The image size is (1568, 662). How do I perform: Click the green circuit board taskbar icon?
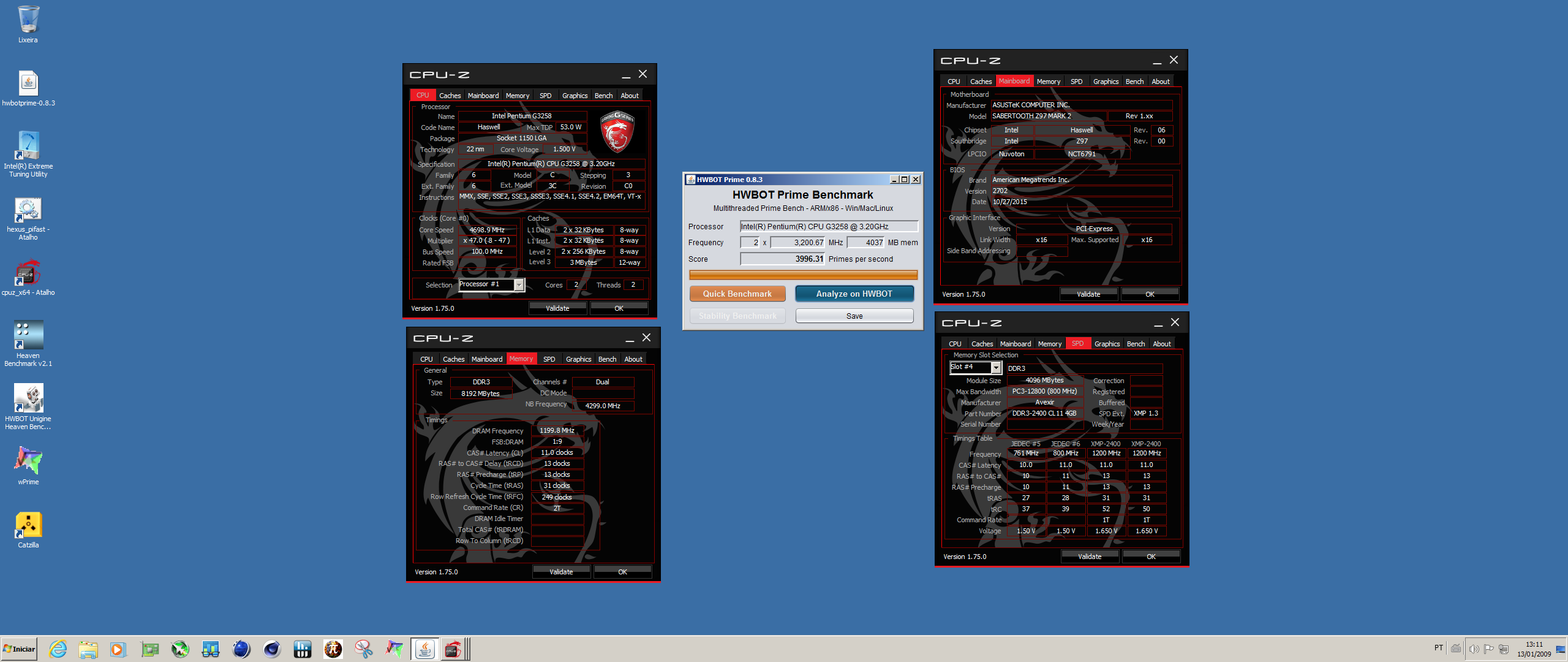[x=149, y=649]
